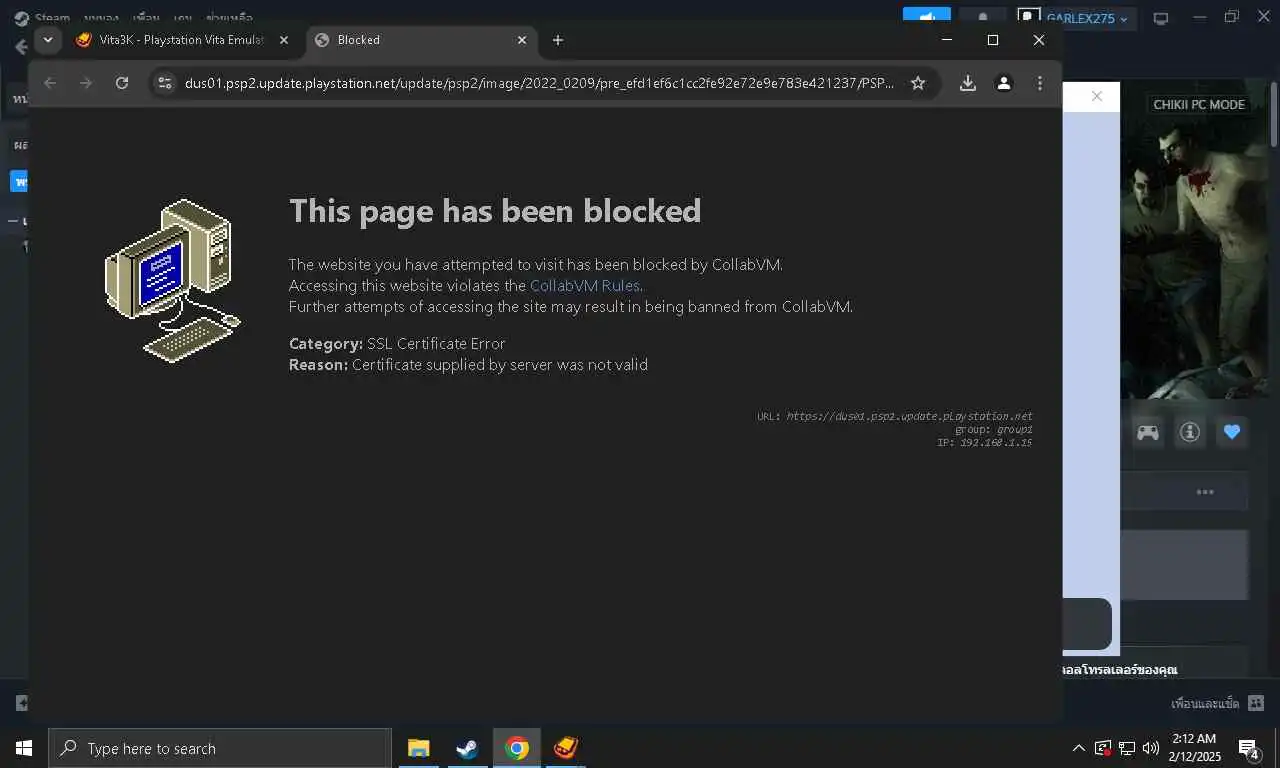This screenshot has width=1280, height=768.
Task: Go back in the Chrome browser
Action: (x=50, y=83)
